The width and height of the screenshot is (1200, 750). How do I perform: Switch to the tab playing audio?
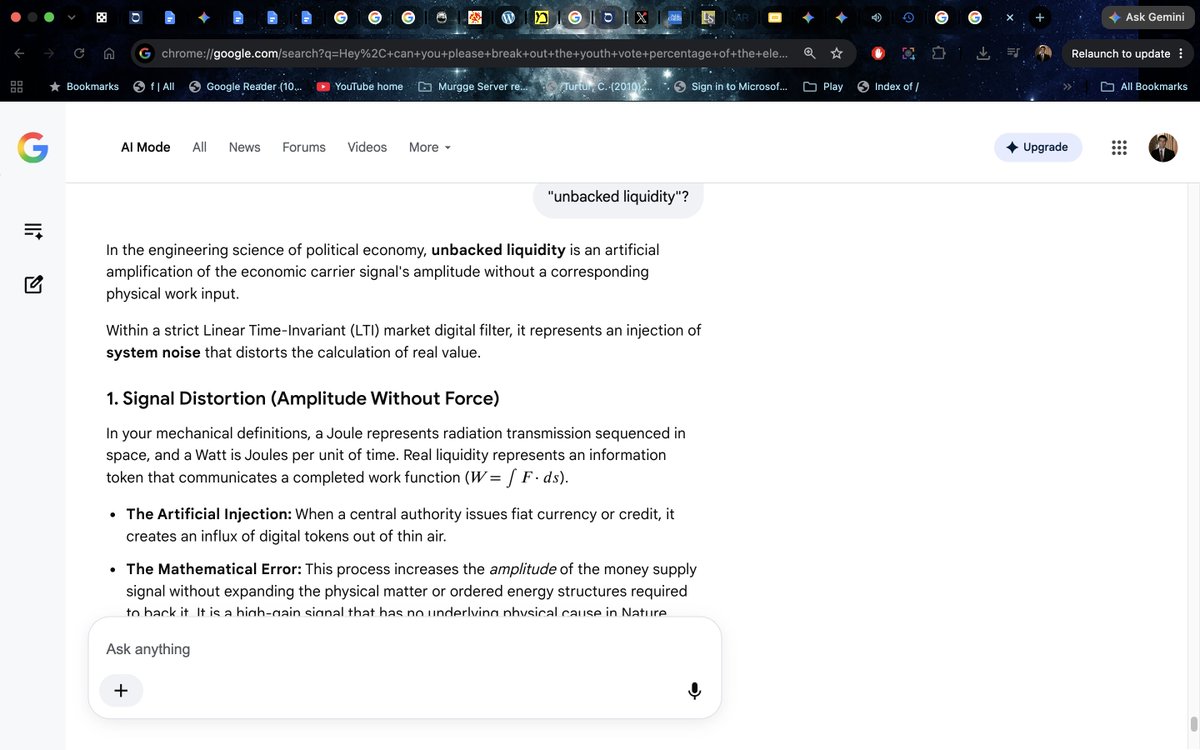pos(876,17)
